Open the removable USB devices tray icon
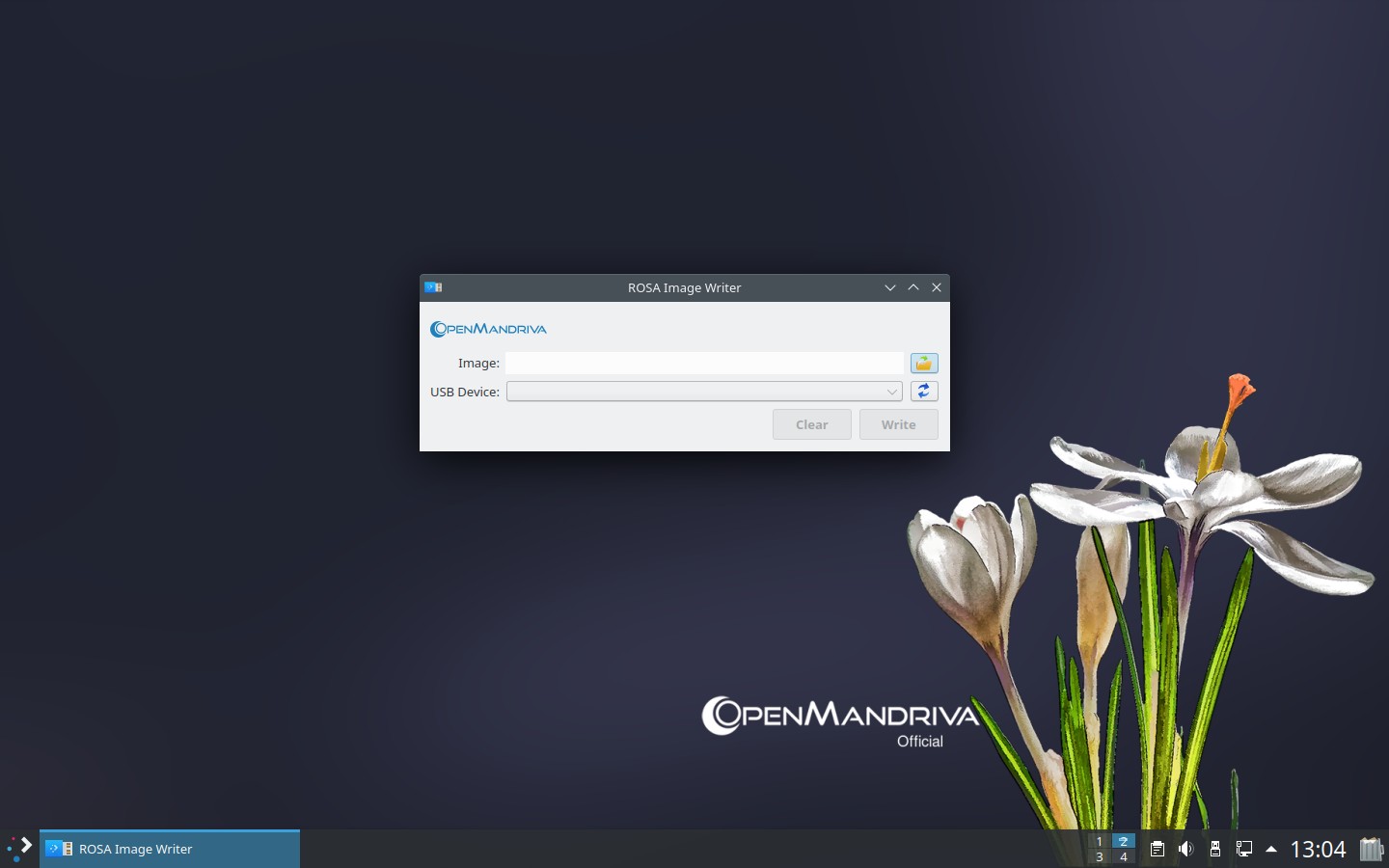The image size is (1389, 868). (1214, 849)
